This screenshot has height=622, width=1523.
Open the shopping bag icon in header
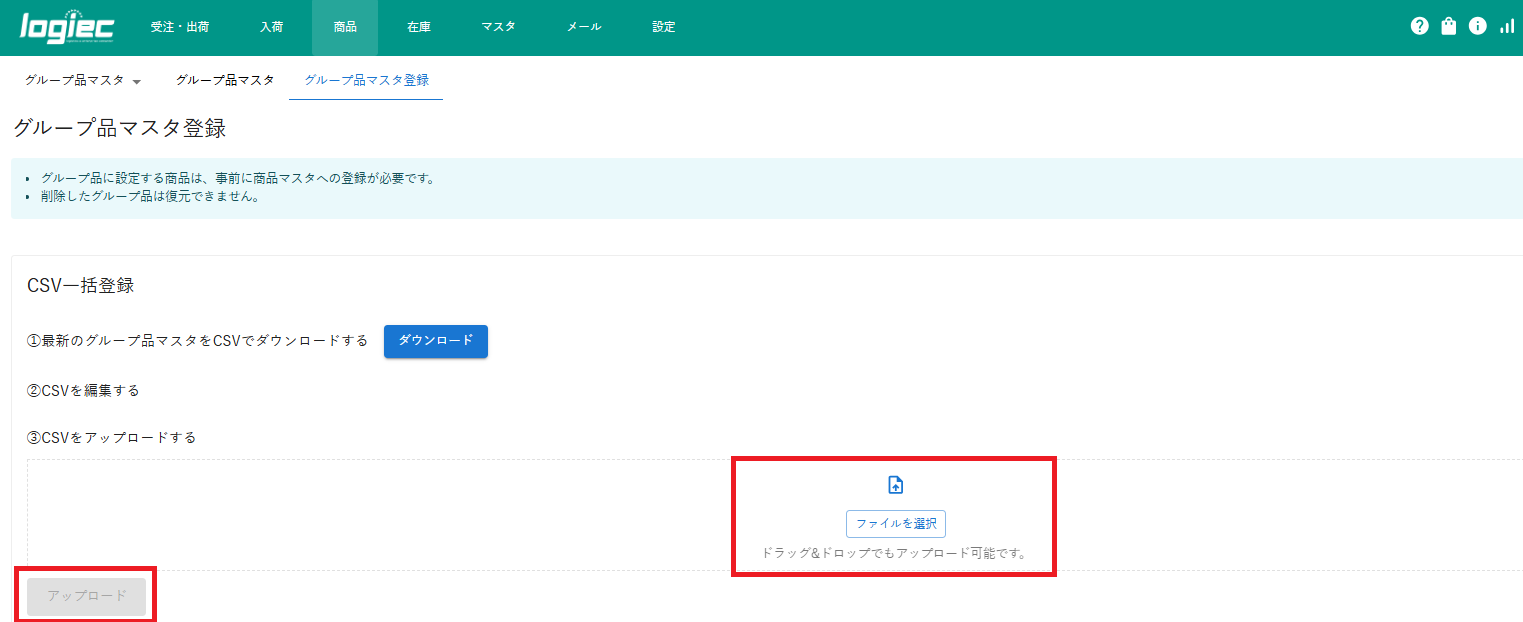1448,27
